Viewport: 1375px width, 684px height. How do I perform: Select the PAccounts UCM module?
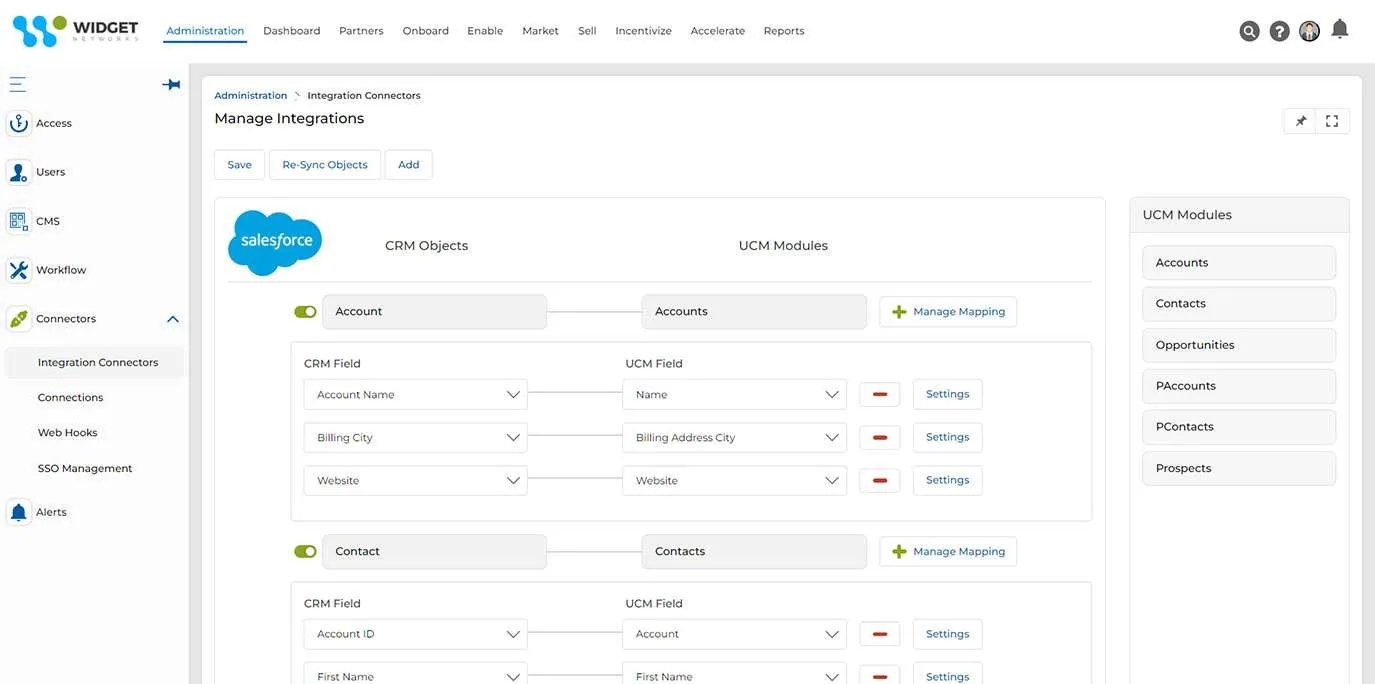coord(1239,386)
